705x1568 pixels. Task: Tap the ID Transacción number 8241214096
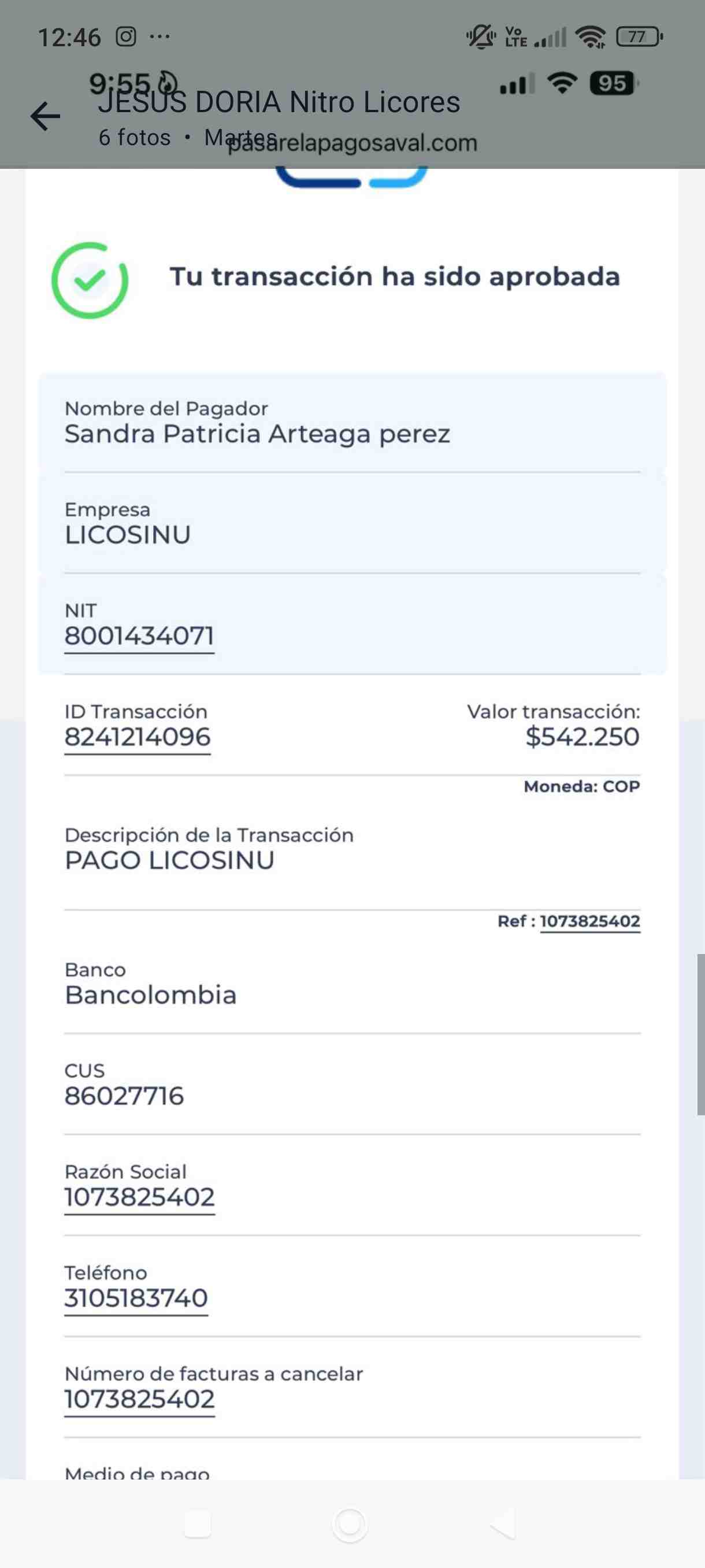(138, 738)
